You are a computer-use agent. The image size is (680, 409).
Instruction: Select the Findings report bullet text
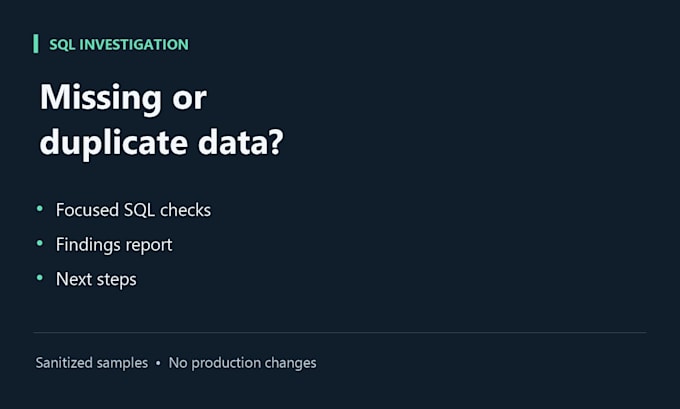[x=114, y=245]
